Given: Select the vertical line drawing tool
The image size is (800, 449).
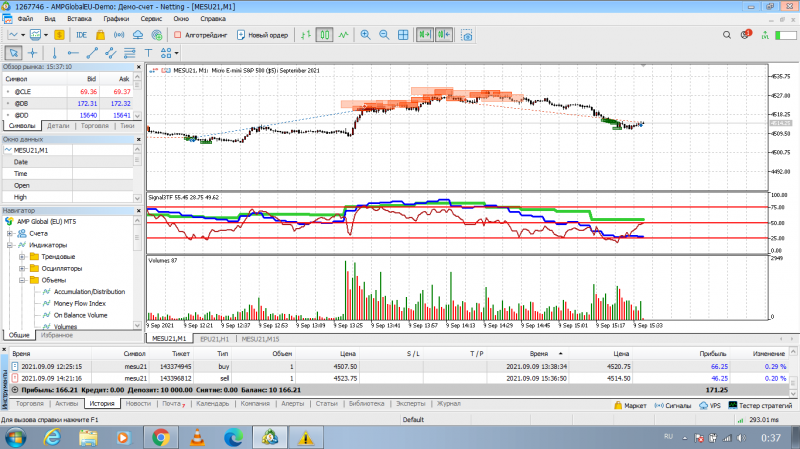Looking at the screenshot, I should tap(54, 53).
